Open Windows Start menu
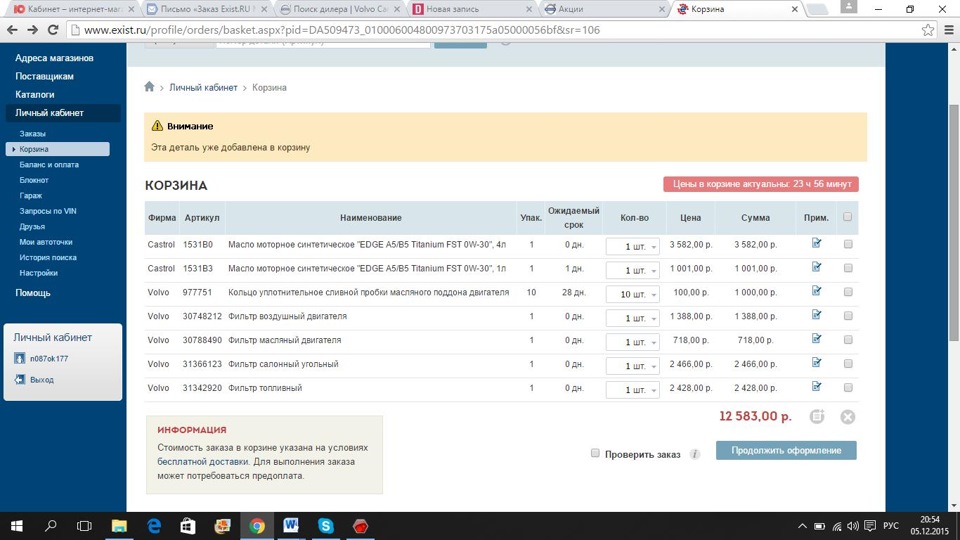Screen dimensions: 960x540 point(17,526)
